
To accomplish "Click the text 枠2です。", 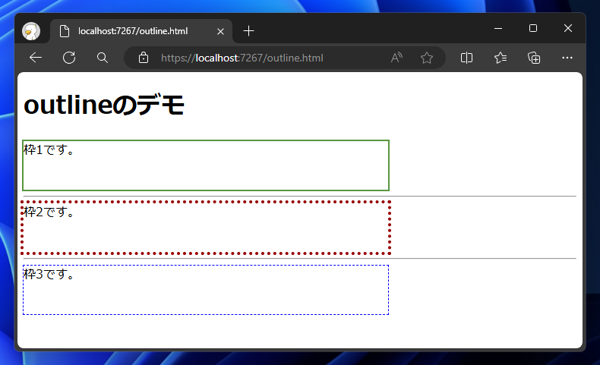I will click(49, 212).
